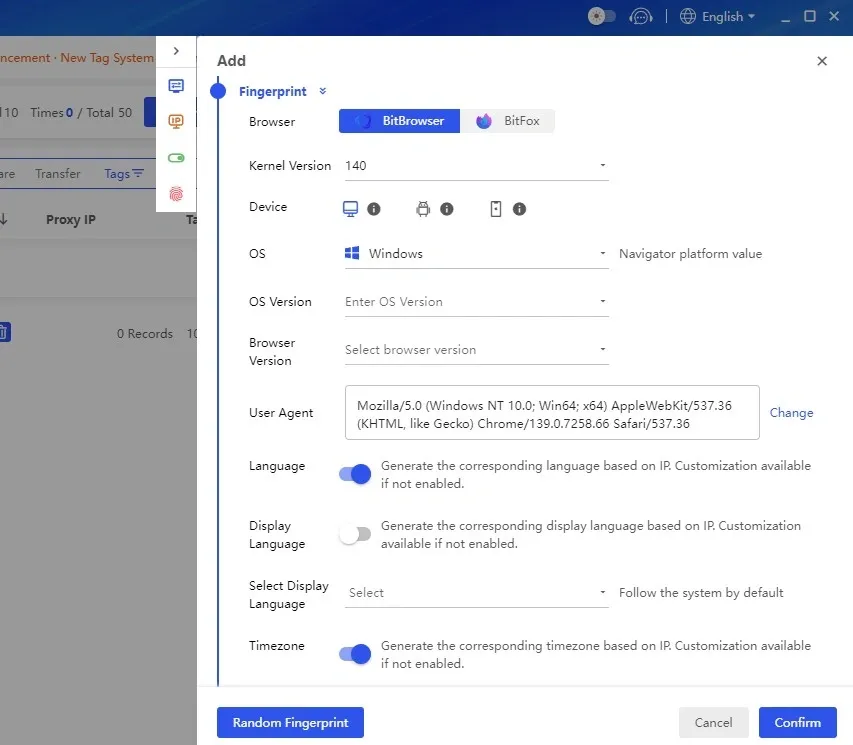
Task: Click the customer support chat icon
Action: [640, 17]
